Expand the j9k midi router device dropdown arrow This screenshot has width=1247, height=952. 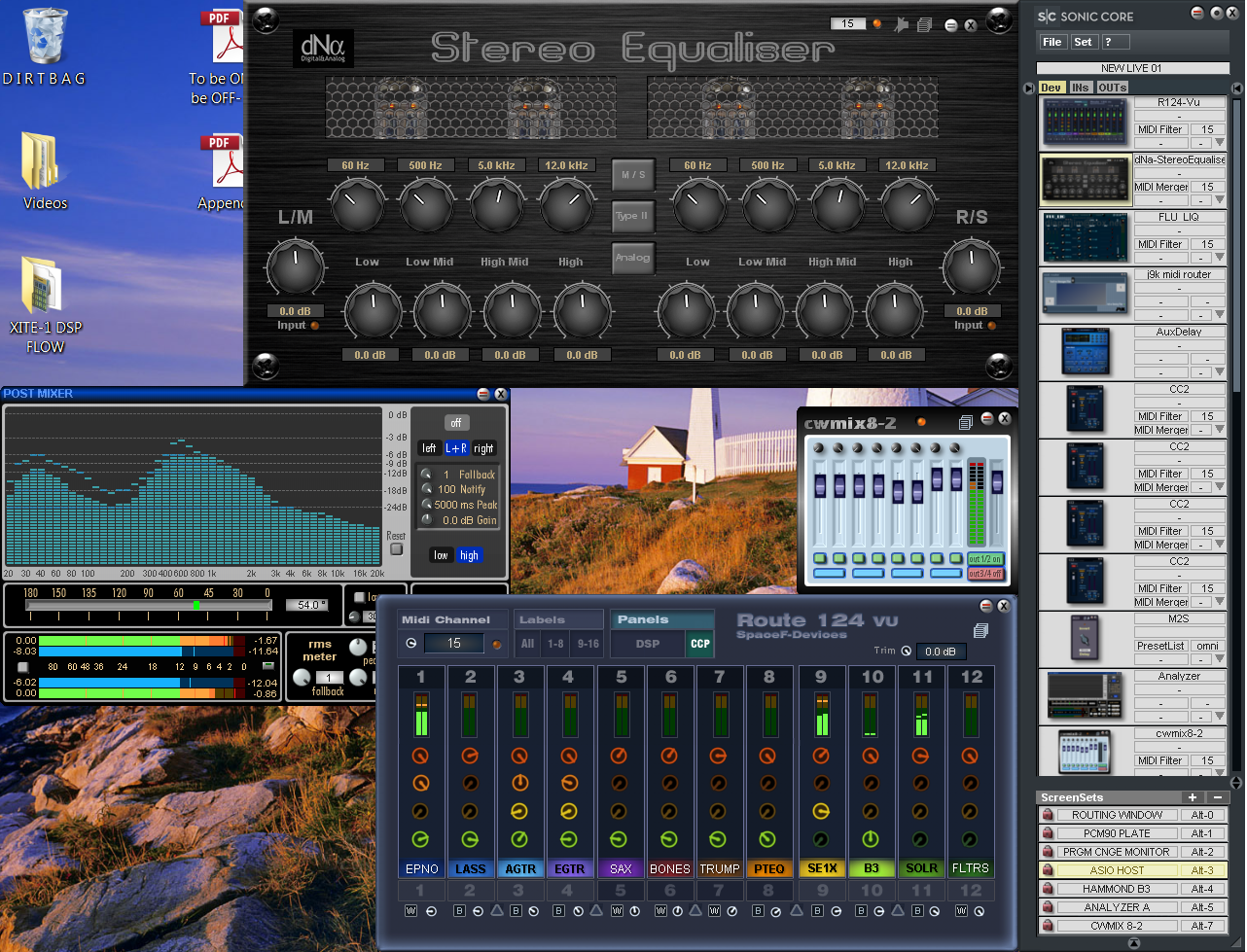tap(1219, 315)
